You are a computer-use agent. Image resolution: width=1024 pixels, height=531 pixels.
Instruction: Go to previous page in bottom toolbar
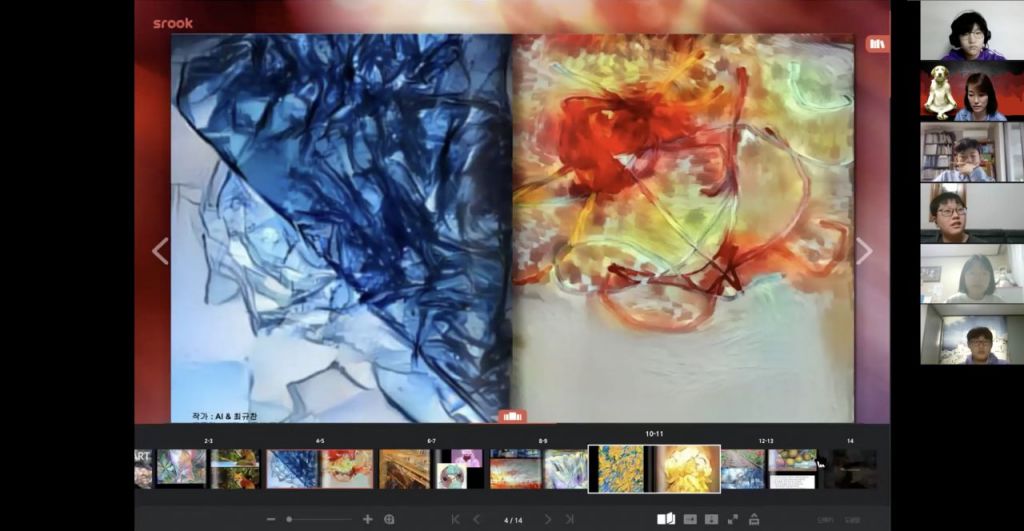477,519
